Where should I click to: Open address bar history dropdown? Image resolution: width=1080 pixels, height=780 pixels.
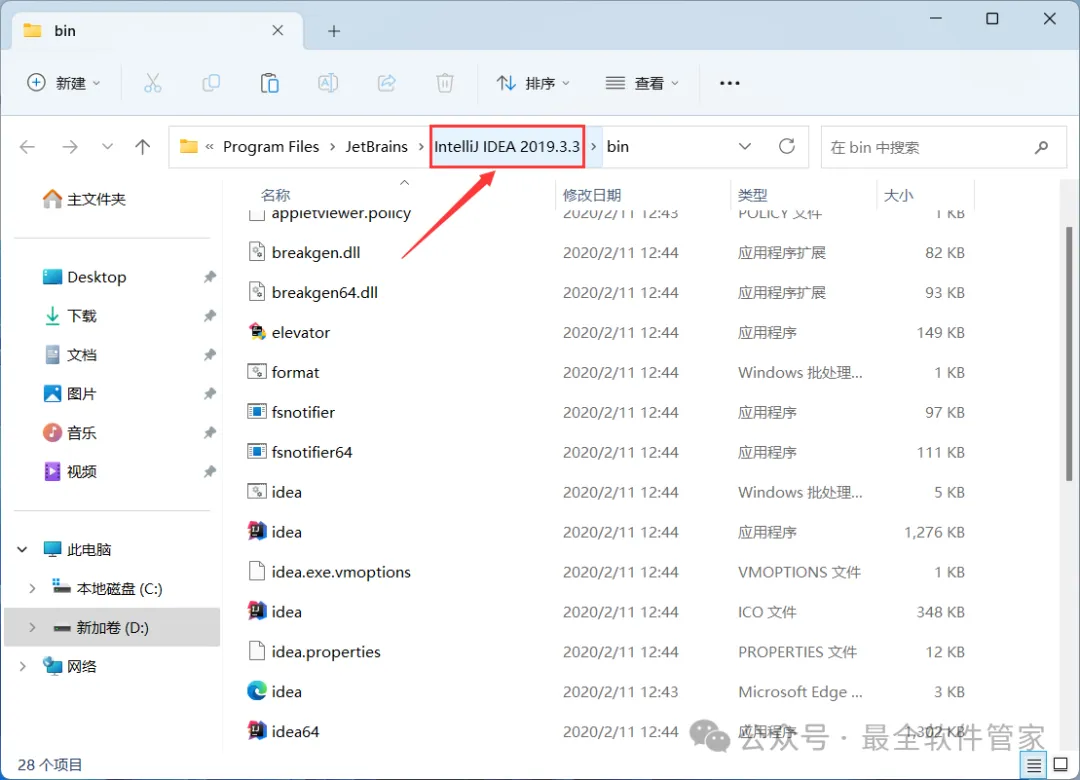(x=745, y=147)
